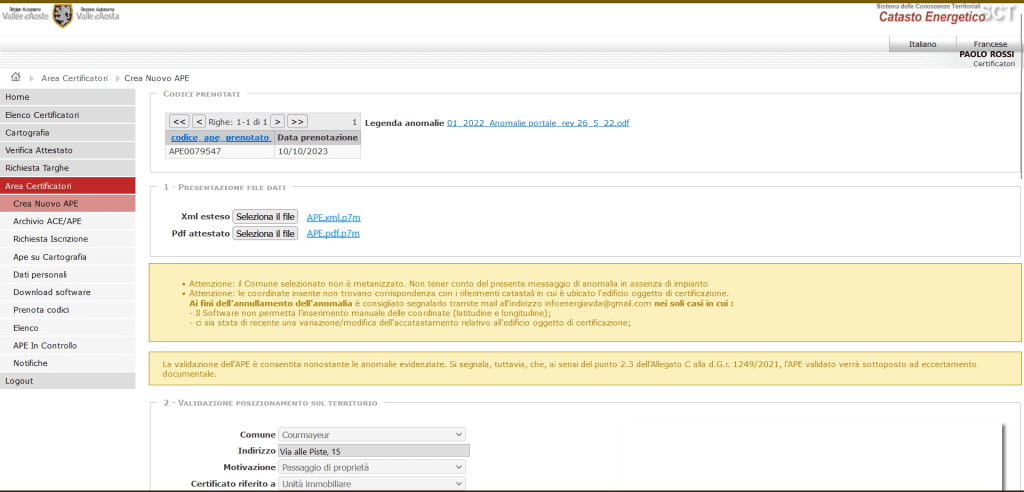Log out via Logout menu item
The height and width of the screenshot is (492, 1024).
click(x=68, y=381)
